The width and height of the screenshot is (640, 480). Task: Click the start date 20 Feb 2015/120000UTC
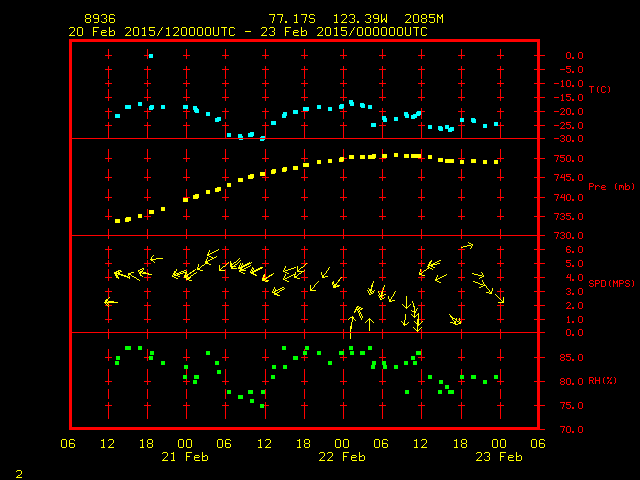click(152, 32)
